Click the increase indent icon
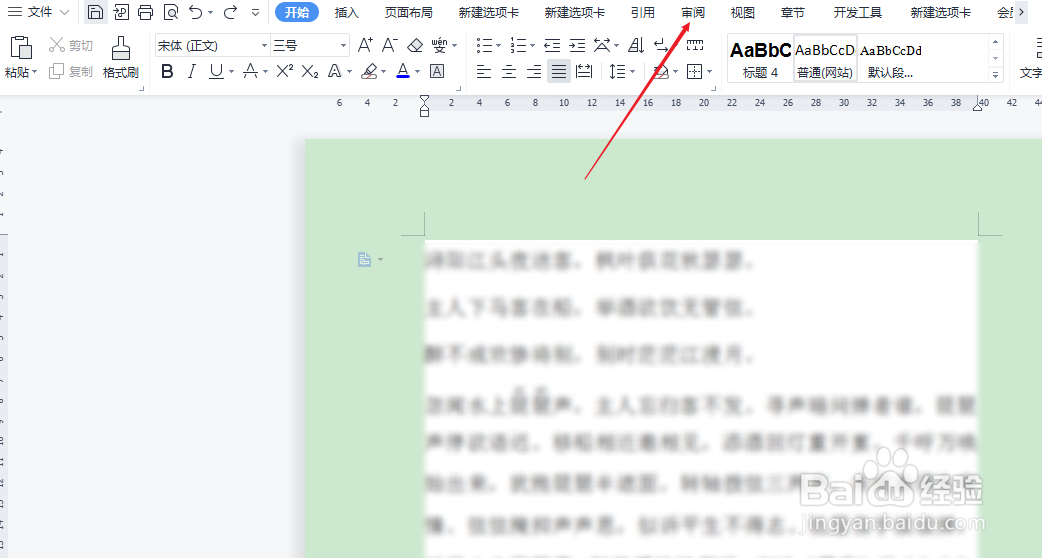Viewport: 1042px width, 558px height. tap(577, 45)
